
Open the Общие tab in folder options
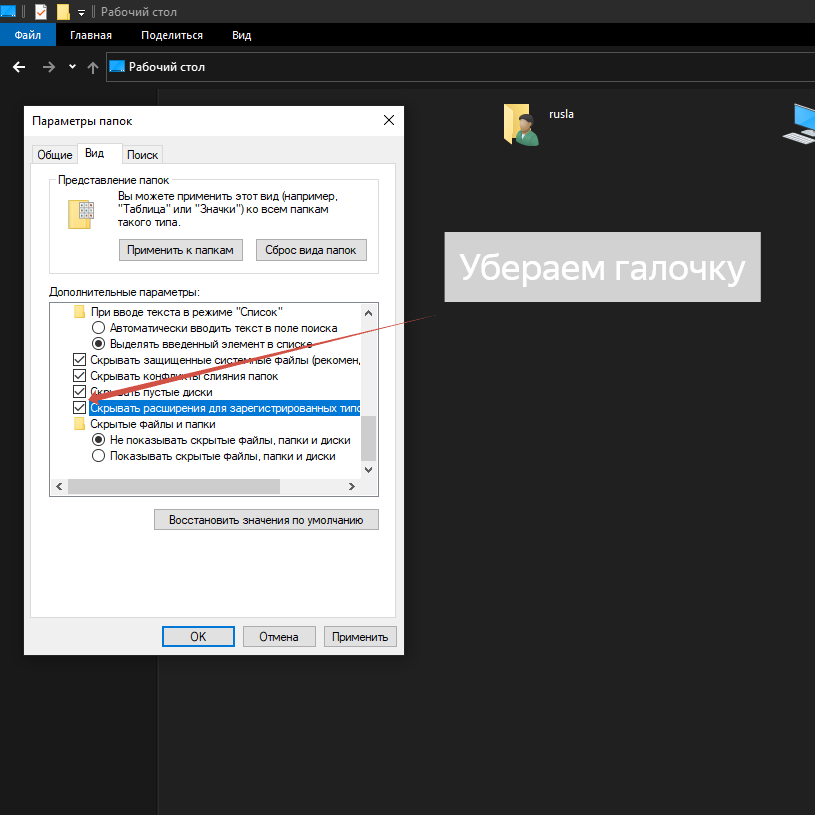(x=55, y=155)
